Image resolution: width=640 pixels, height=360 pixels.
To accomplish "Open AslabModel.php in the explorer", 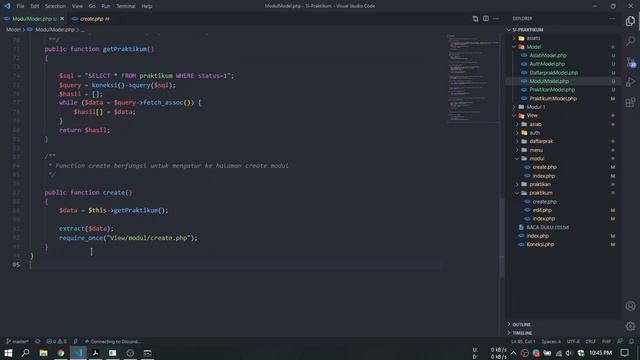I will pyautogui.click(x=548, y=56).
